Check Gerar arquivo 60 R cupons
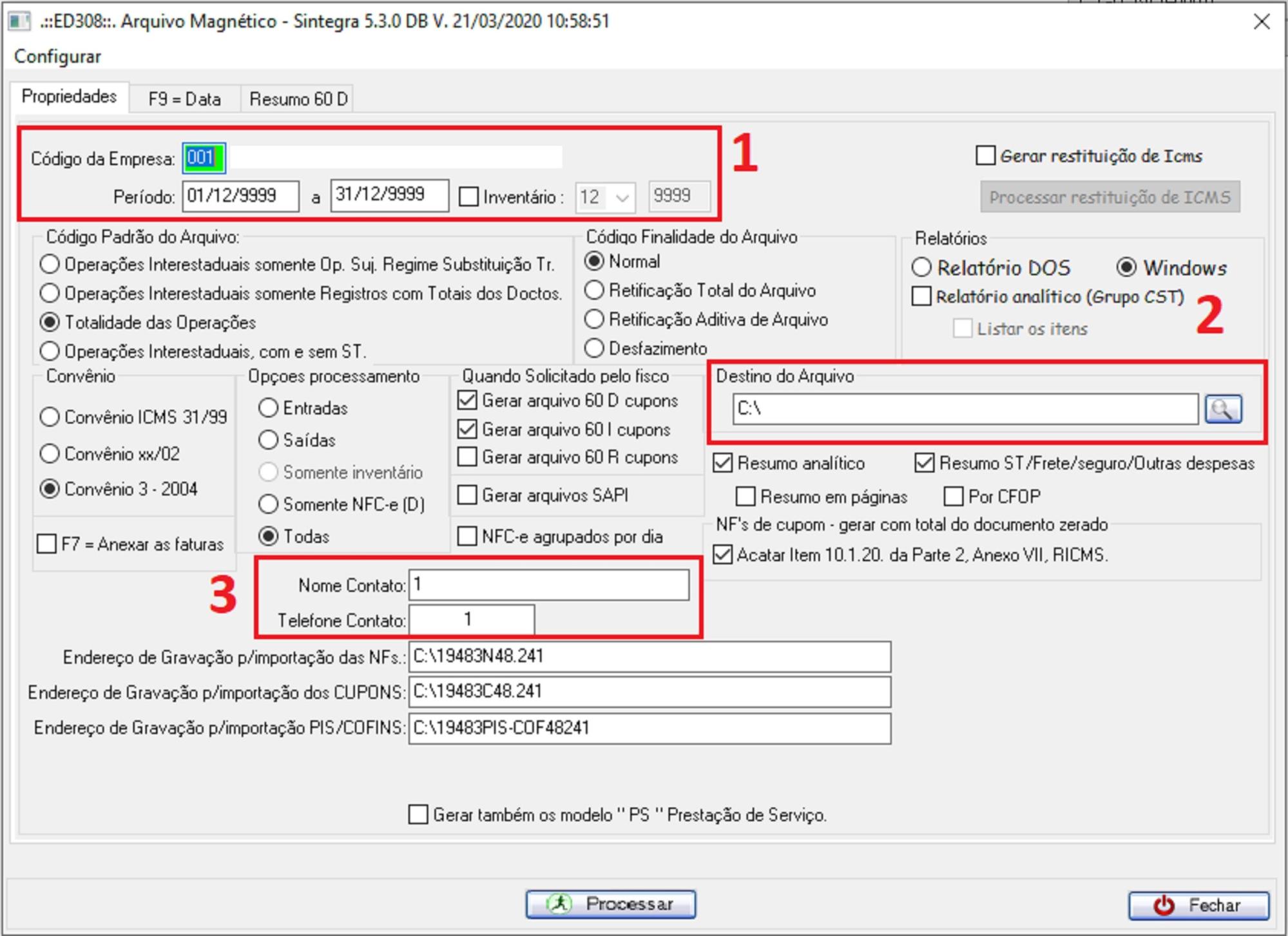Image resolution: width=1288 pixels, height=936 pixels. pyautogui.click(x=467, y=457)
